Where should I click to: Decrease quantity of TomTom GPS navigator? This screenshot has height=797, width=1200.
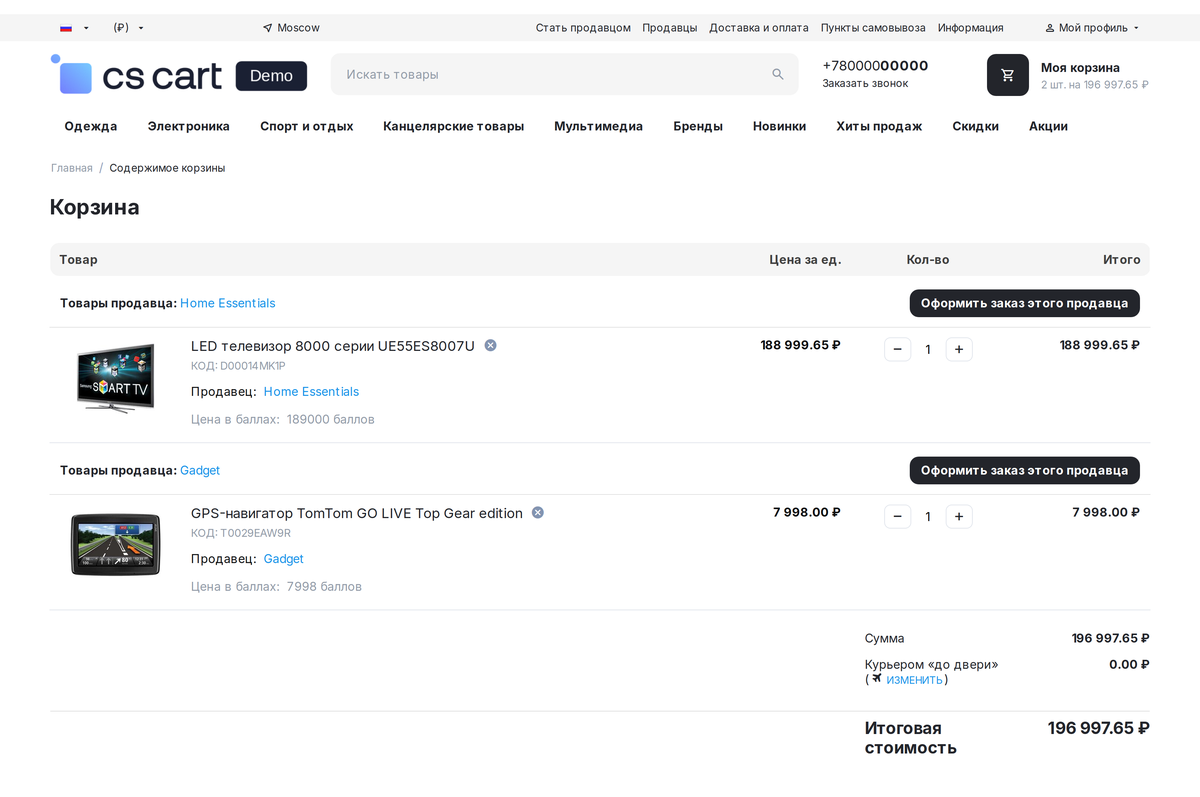pos(897,516)
